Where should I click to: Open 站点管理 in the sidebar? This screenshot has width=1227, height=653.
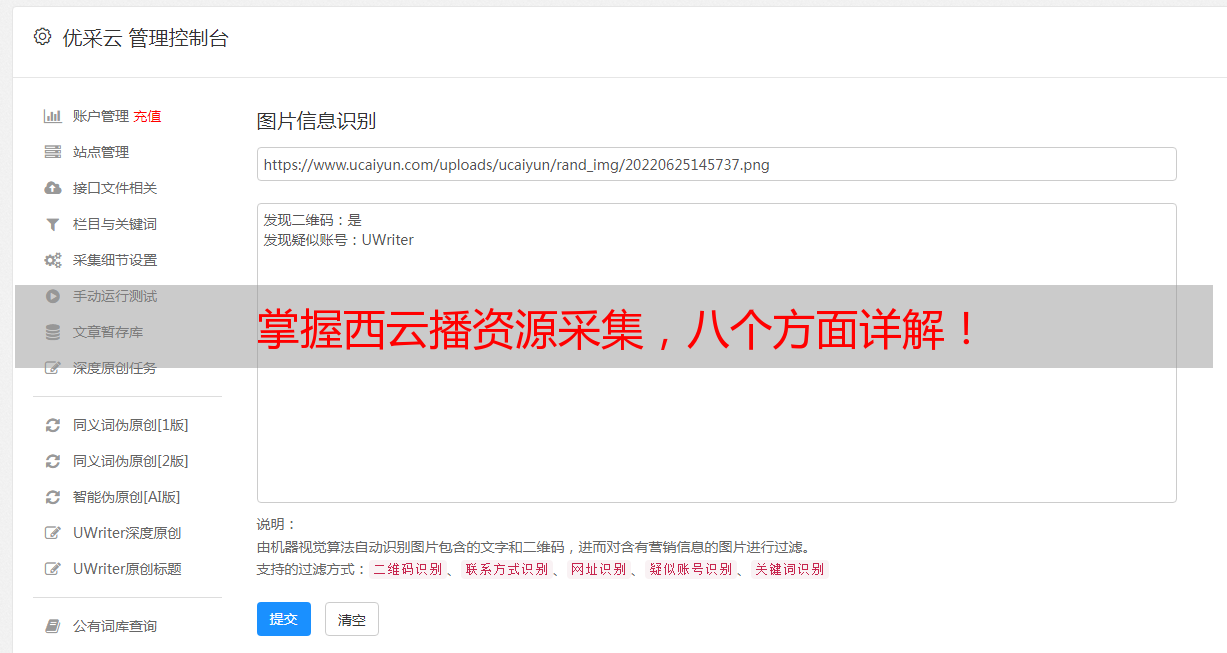pos(101,152)
